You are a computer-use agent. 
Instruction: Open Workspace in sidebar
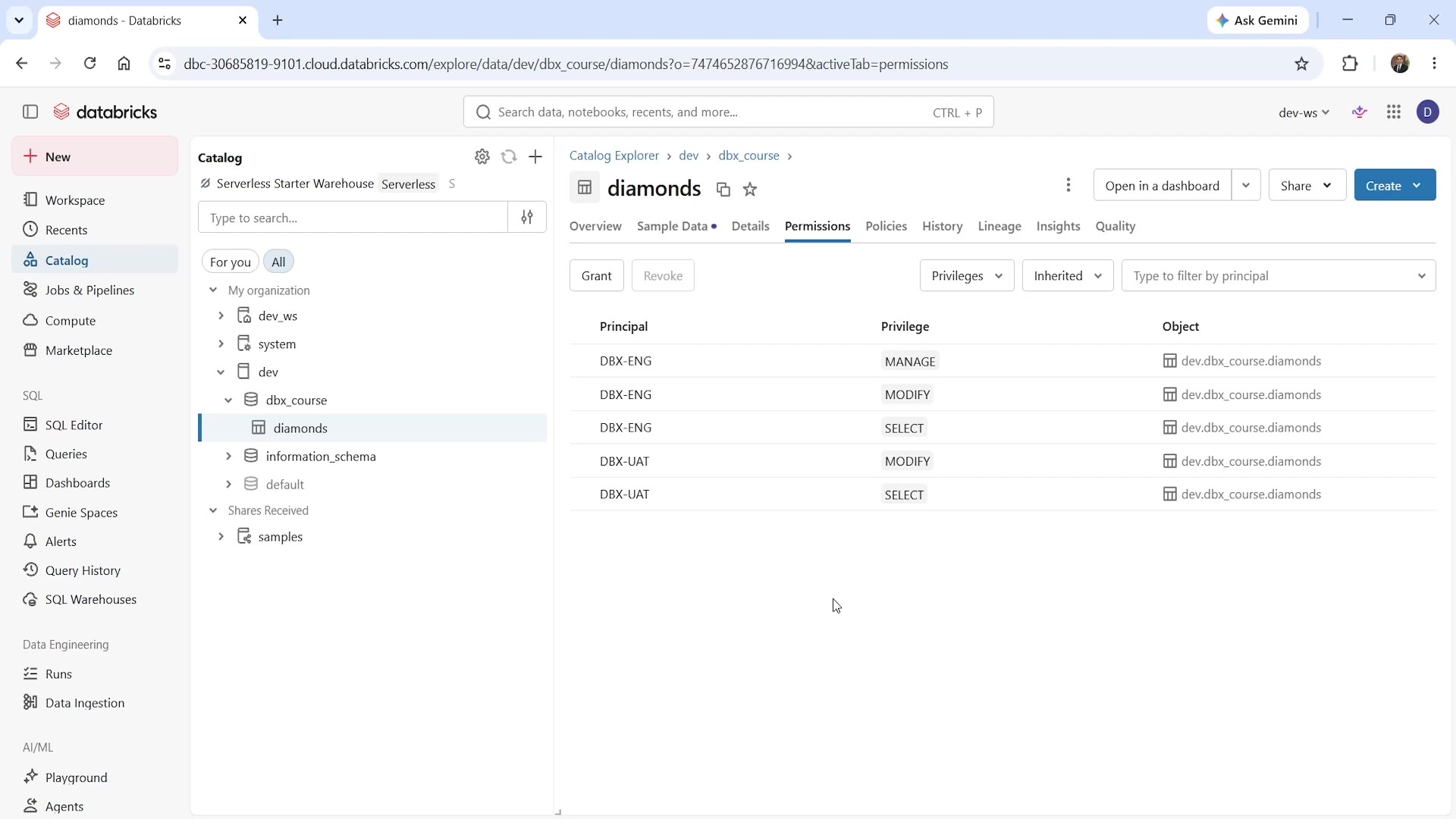pyautogui.click(x=95, y=200)
